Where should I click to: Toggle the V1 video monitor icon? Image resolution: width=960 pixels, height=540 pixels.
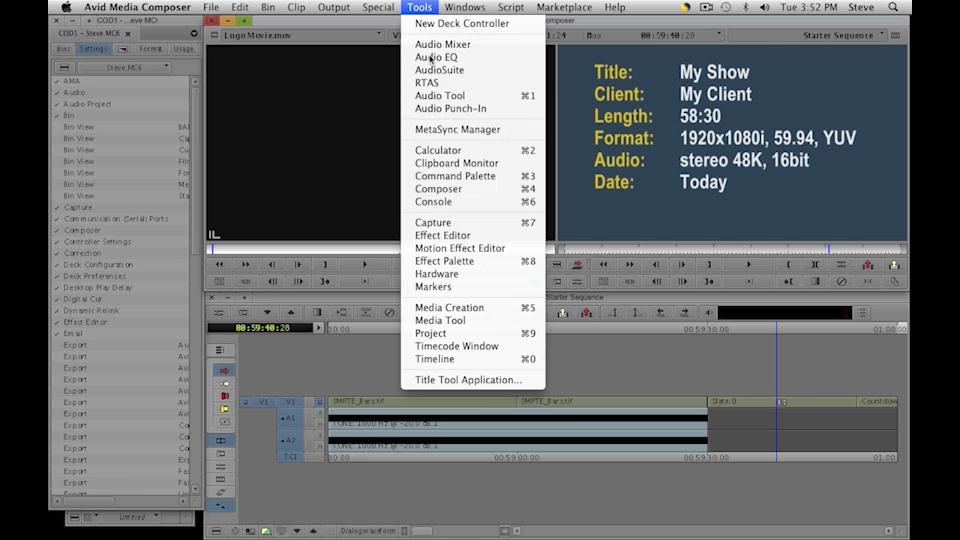319,402
